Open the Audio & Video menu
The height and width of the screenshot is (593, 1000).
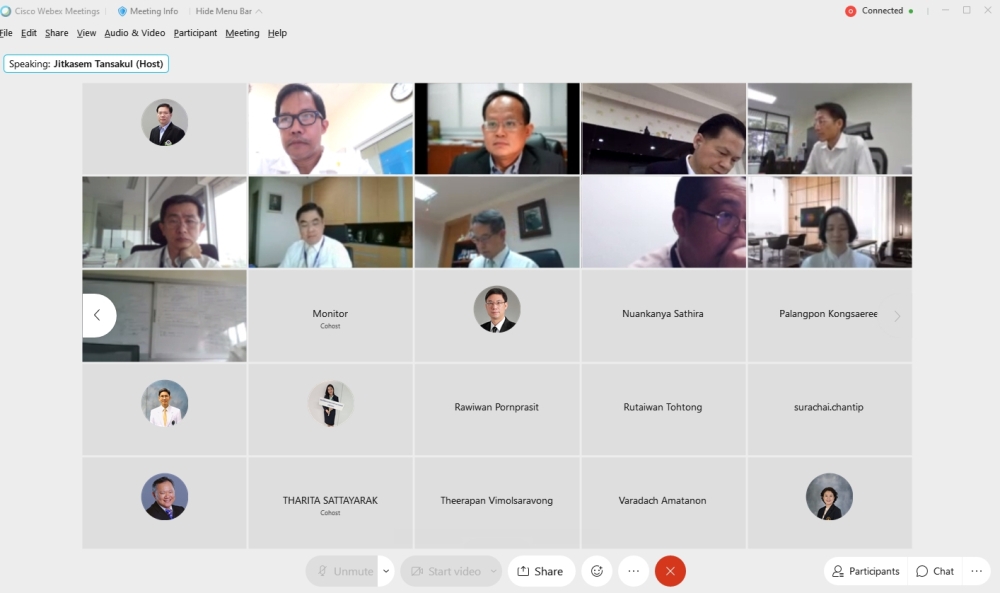[x=135, y=33]
